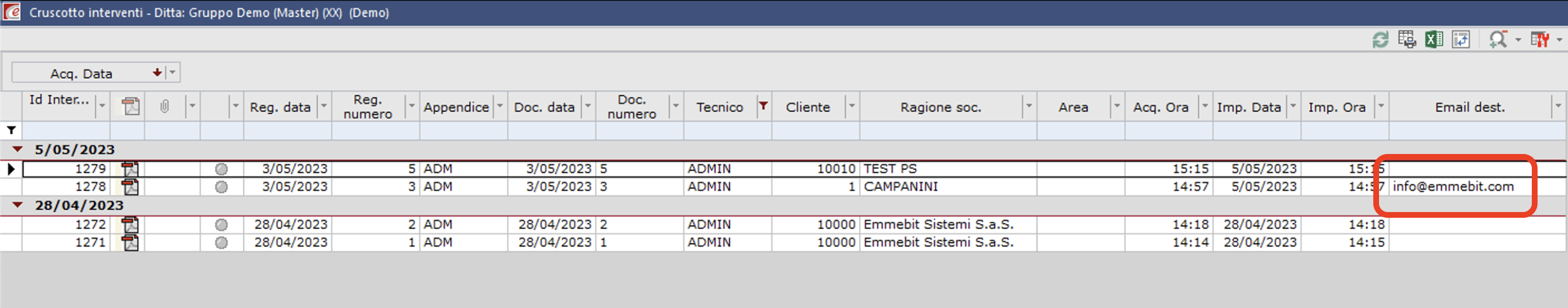Toggle sort arrow on Acq. Data chip

tap(157, 72)
